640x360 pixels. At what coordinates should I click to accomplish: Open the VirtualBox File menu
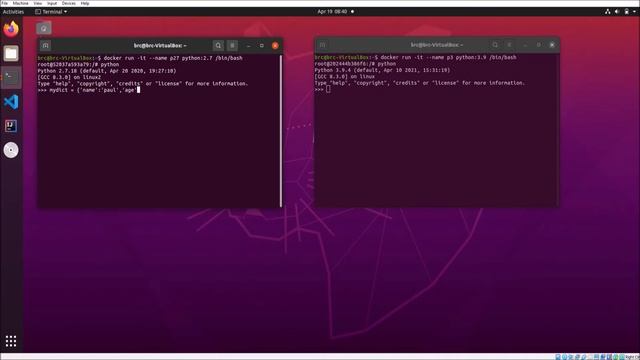click(5, 3)
